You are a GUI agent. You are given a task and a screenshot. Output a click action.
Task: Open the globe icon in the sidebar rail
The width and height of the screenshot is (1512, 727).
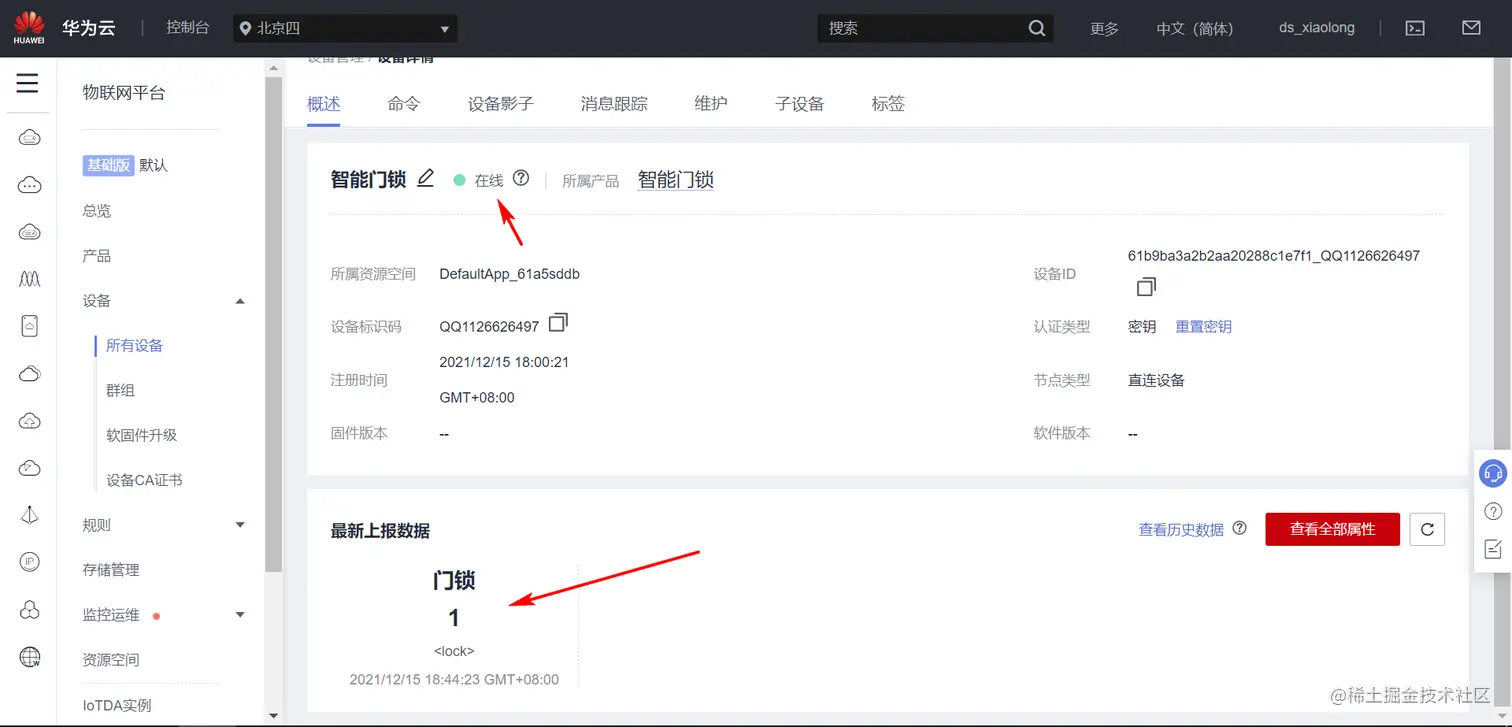[30, 657]
